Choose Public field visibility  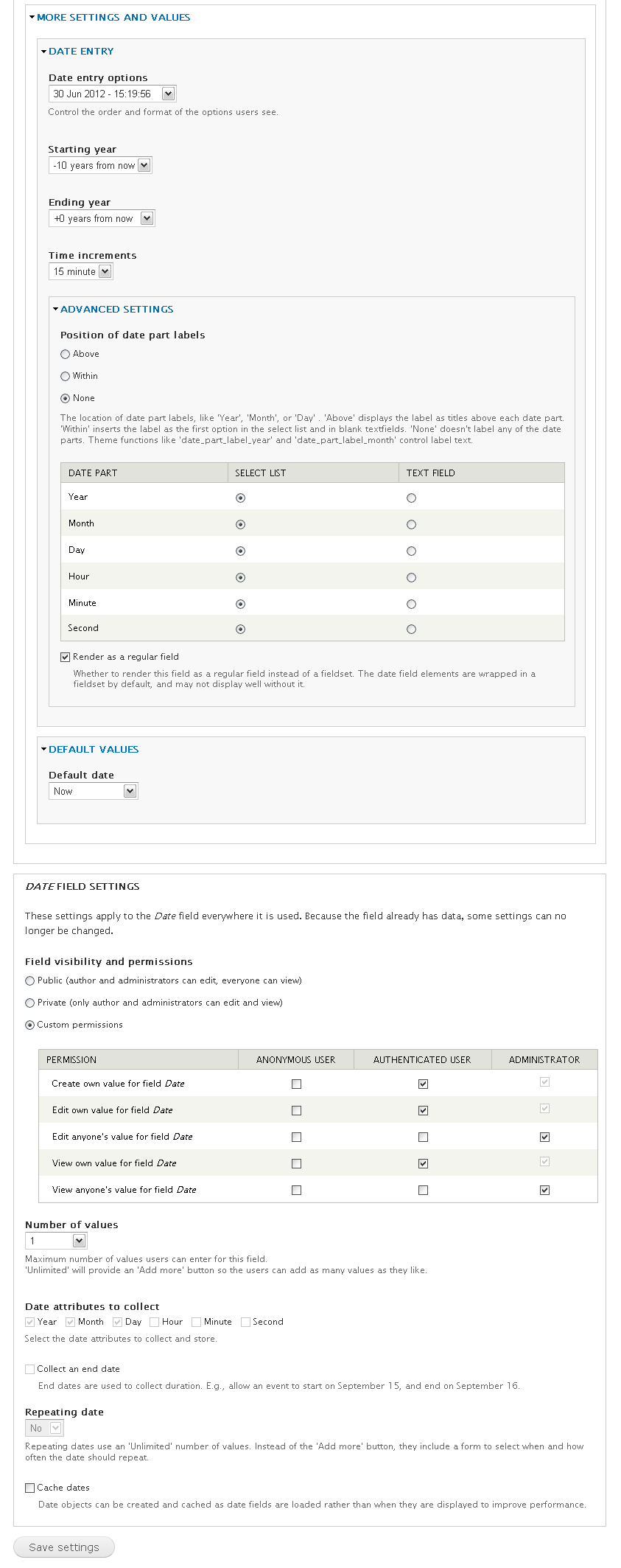point(29,980)
